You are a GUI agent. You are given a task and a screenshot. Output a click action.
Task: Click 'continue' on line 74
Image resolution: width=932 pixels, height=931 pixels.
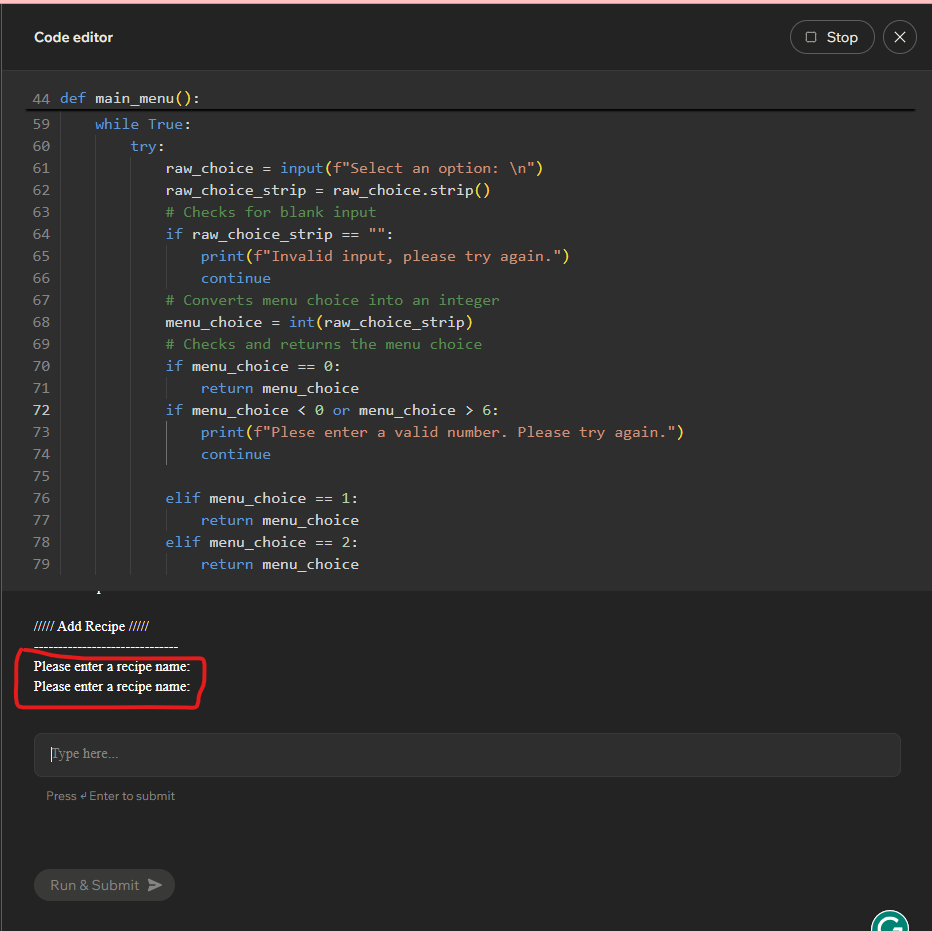[235, 454]
